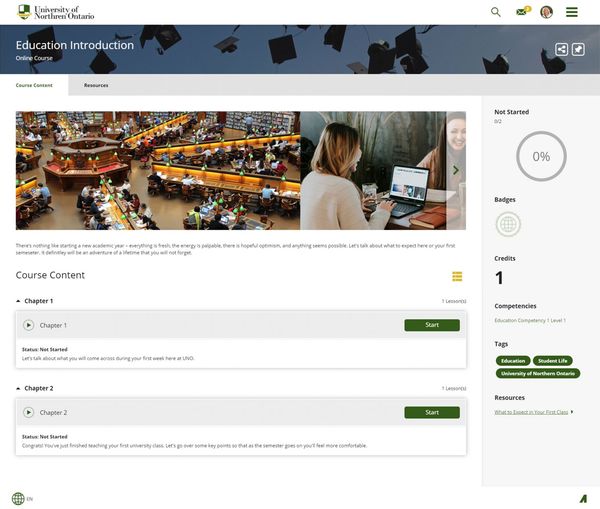Click the yellow list view icon
The image size is (600, 509).
click(457, 276)
